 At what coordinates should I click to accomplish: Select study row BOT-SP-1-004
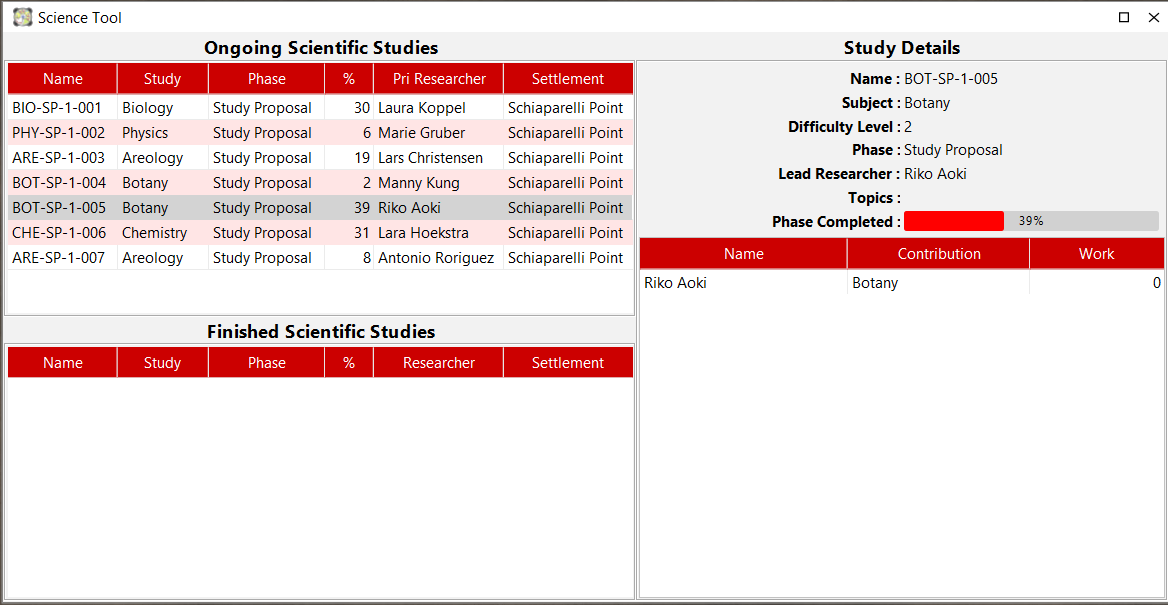(x=320, y=183)
